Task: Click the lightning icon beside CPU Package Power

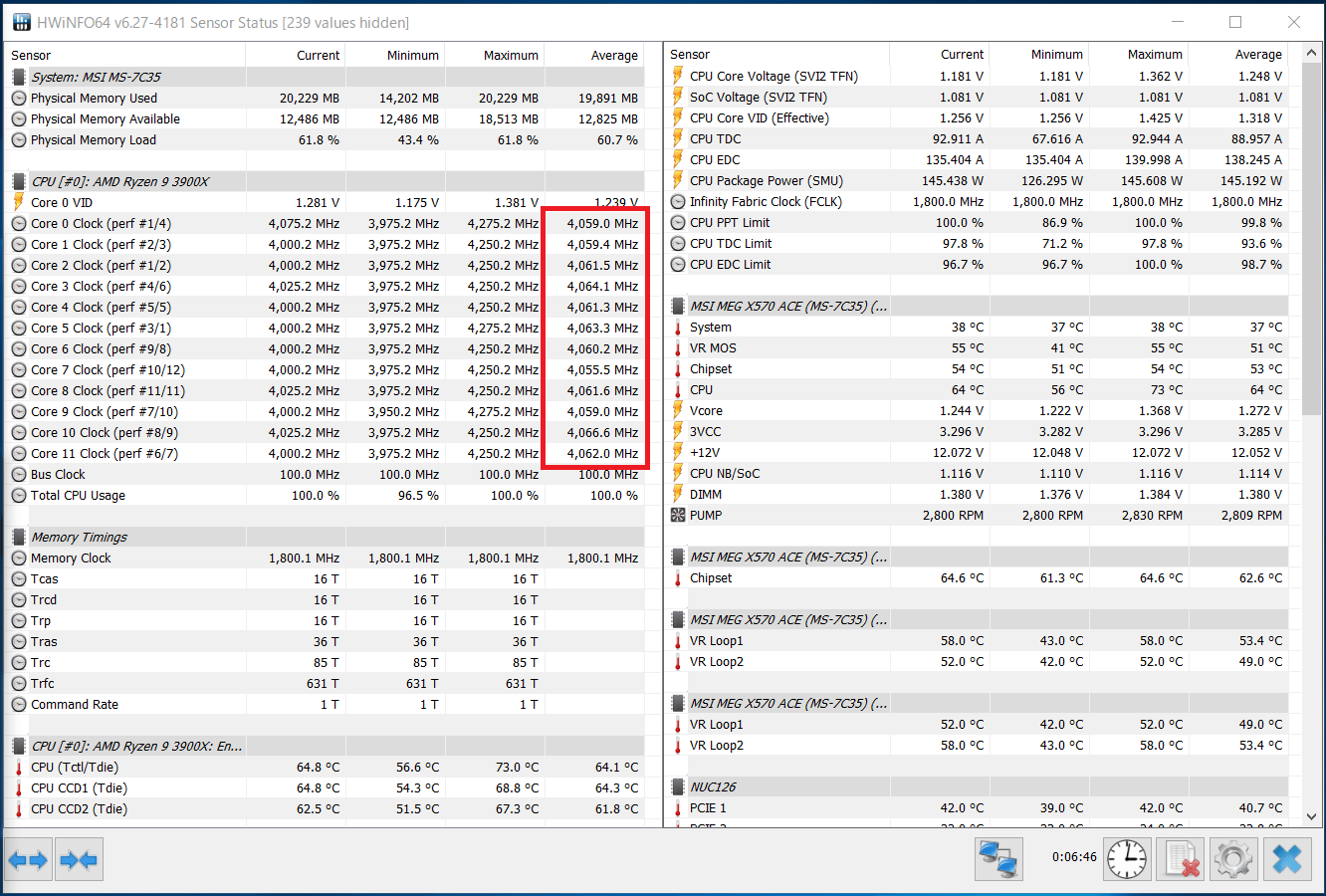Action: click(678, 180)
